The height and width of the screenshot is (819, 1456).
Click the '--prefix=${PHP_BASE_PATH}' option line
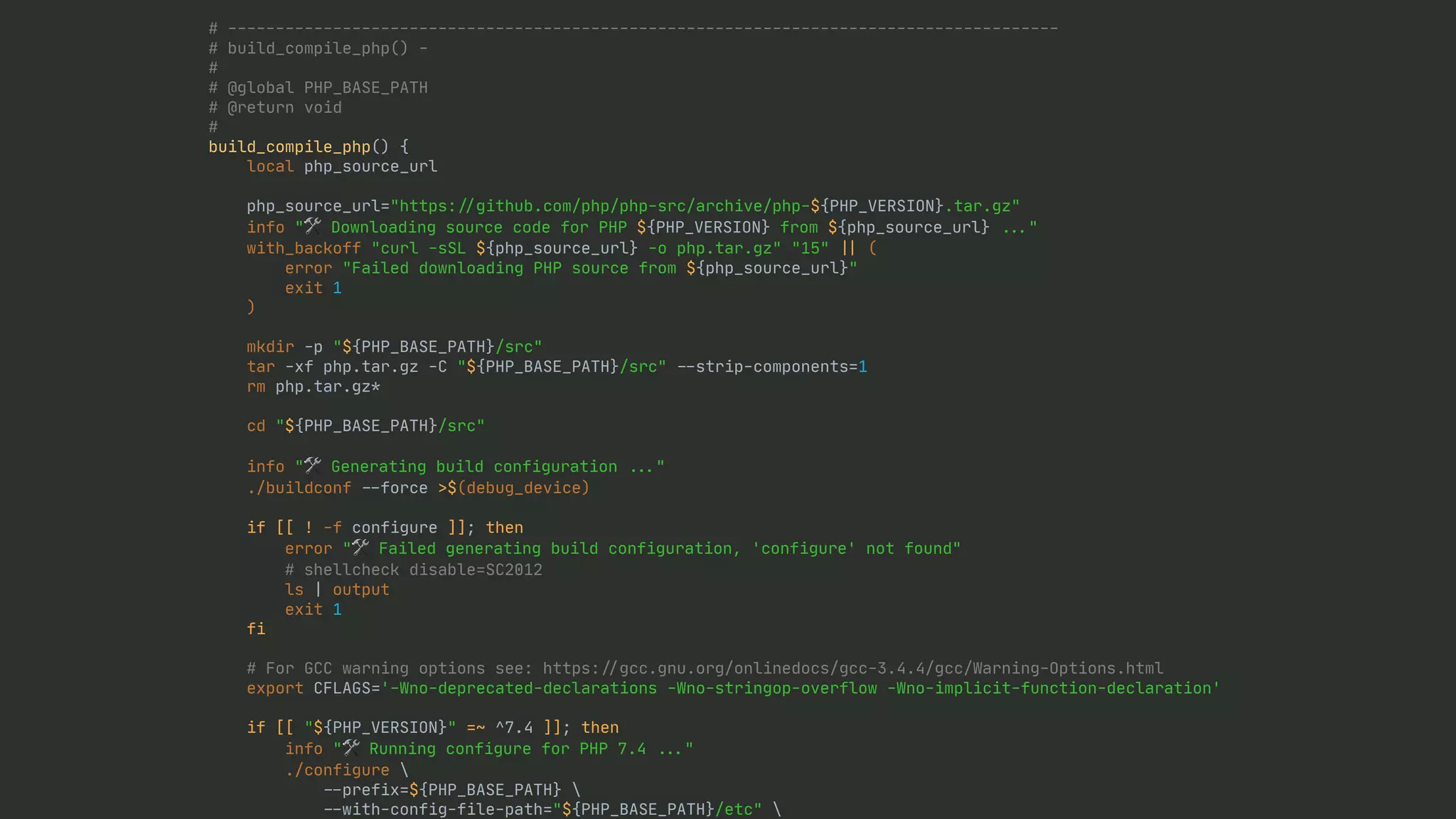pyautogui.click(x=451, y=790)
